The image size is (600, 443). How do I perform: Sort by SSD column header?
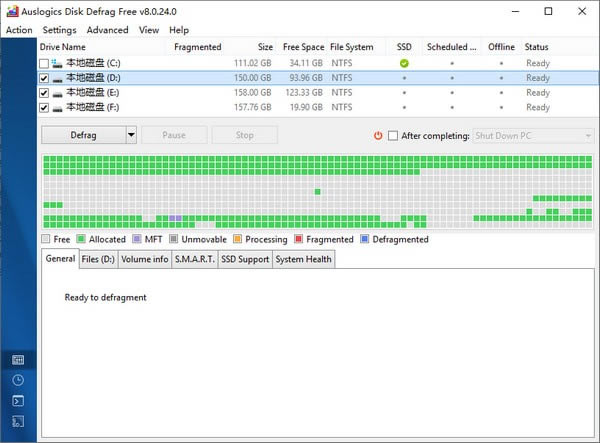(x=404, y=47)
